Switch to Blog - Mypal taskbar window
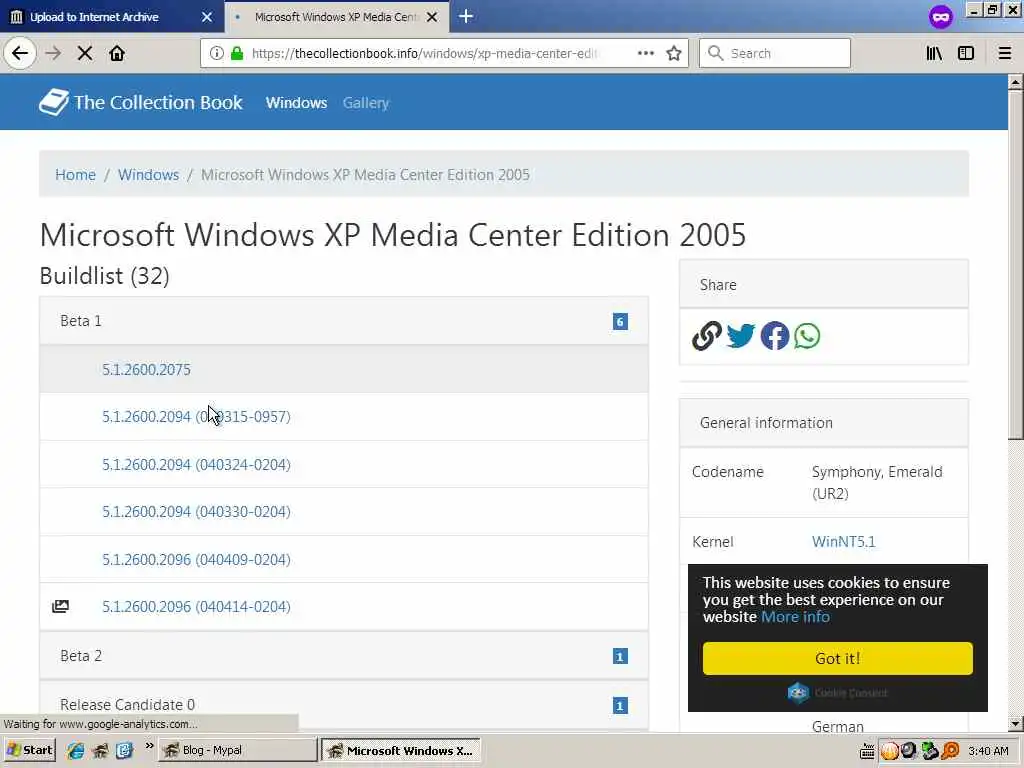 pyautogui.click(x=238, y=750)
